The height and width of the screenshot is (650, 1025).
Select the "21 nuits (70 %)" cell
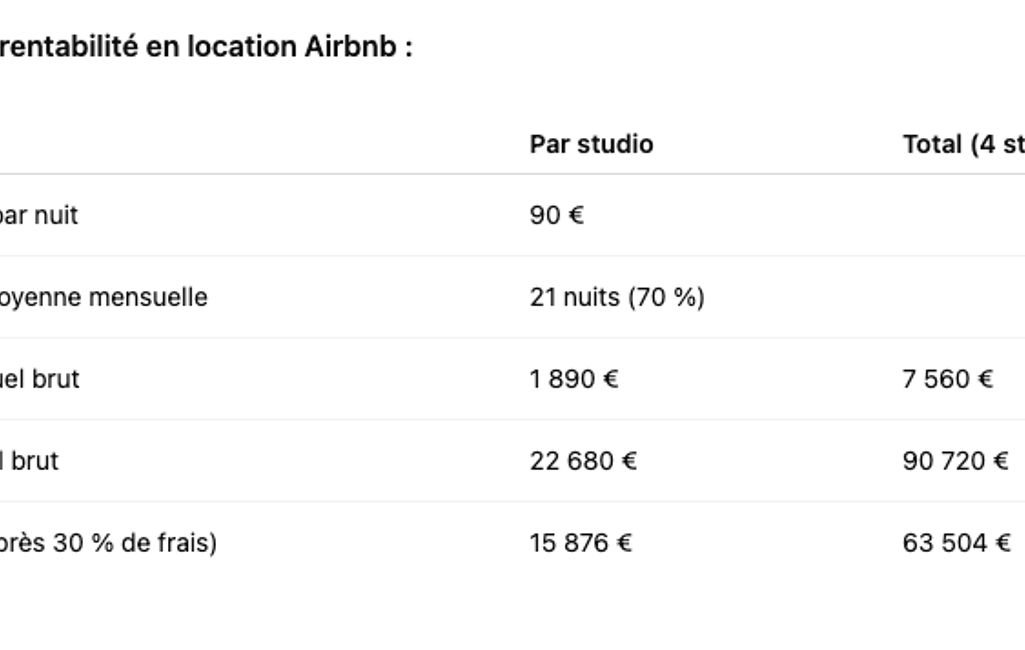point(617,297)
